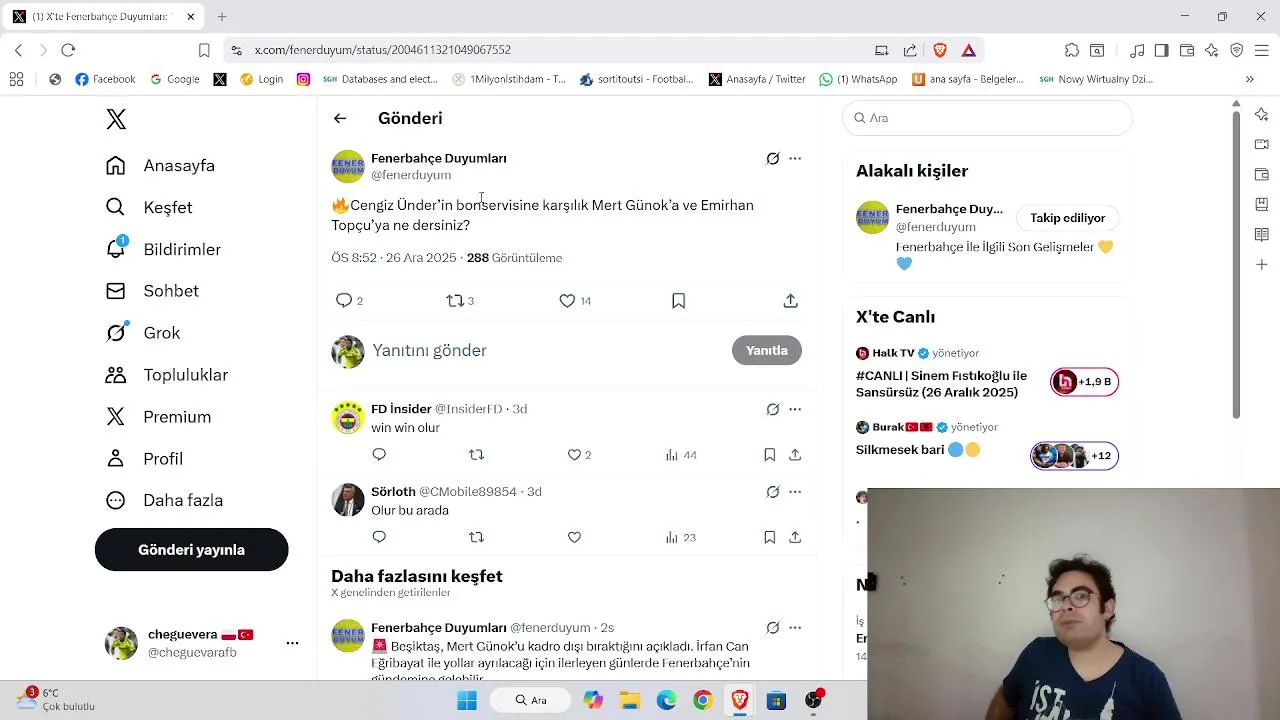
Task: Open account menu dots beside cheguevera
Action: (x=292, y=643)
